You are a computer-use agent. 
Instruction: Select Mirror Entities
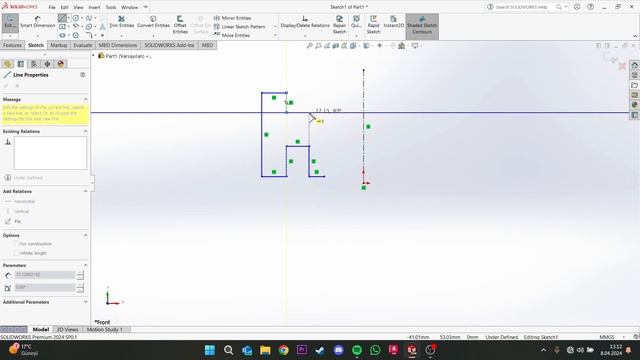[x=232, y=18]
